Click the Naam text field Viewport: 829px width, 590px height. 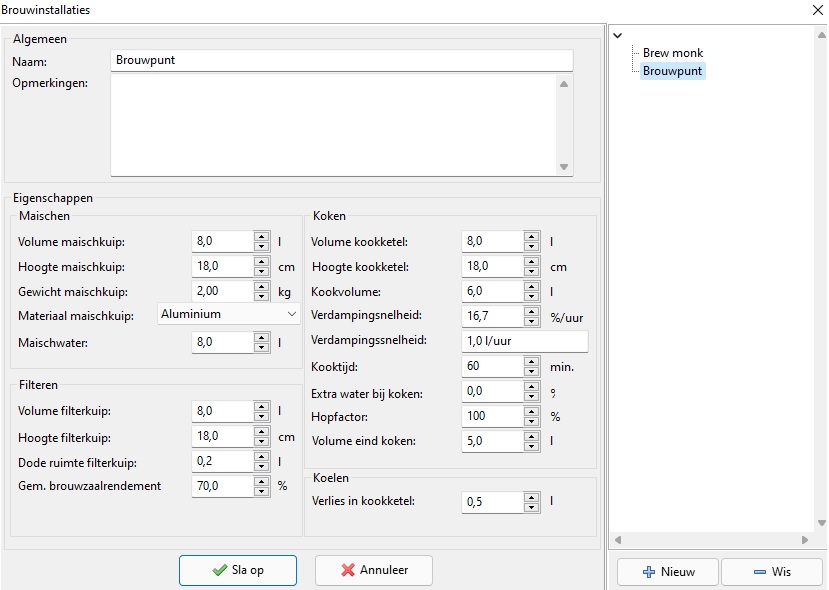(x=341, y=61)
